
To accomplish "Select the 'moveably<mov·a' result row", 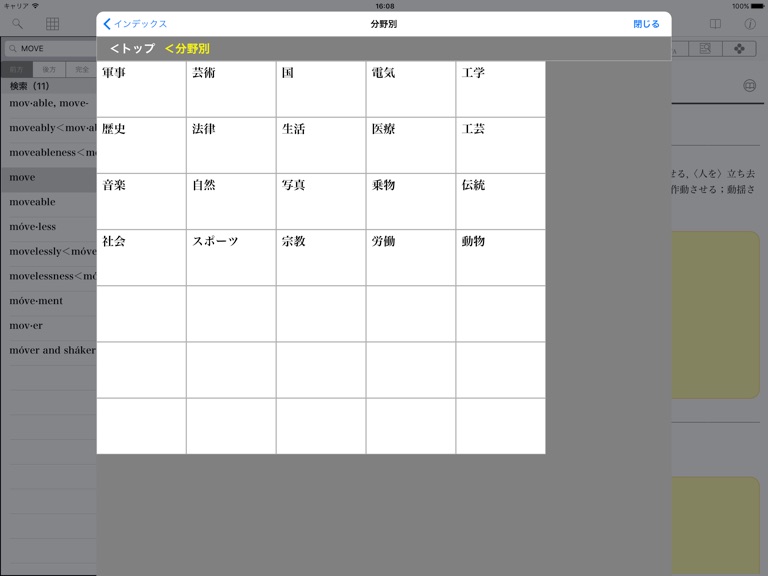I will click(48, 128).
